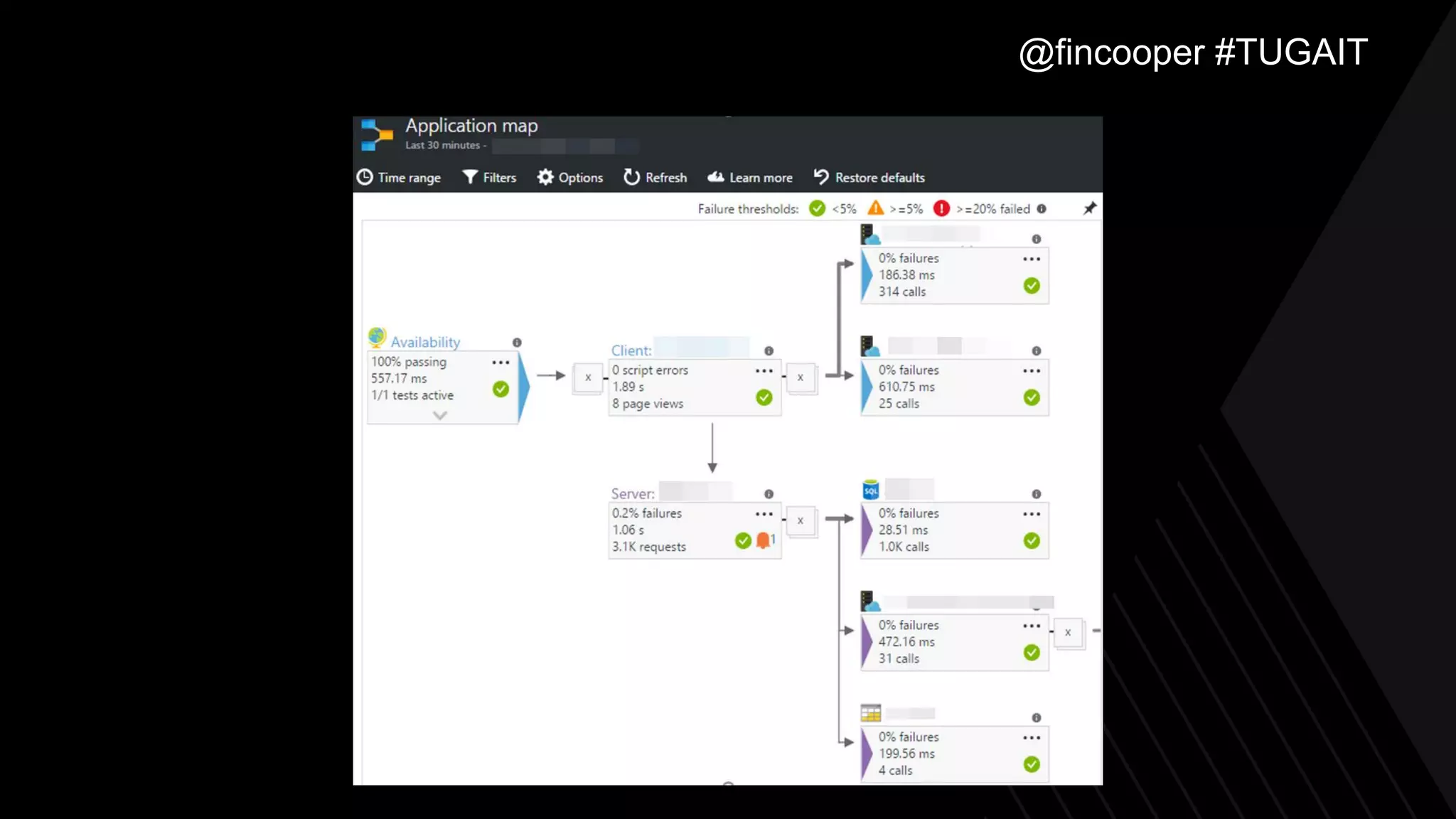Click x connector right of Server node

(x=801, y=520)
